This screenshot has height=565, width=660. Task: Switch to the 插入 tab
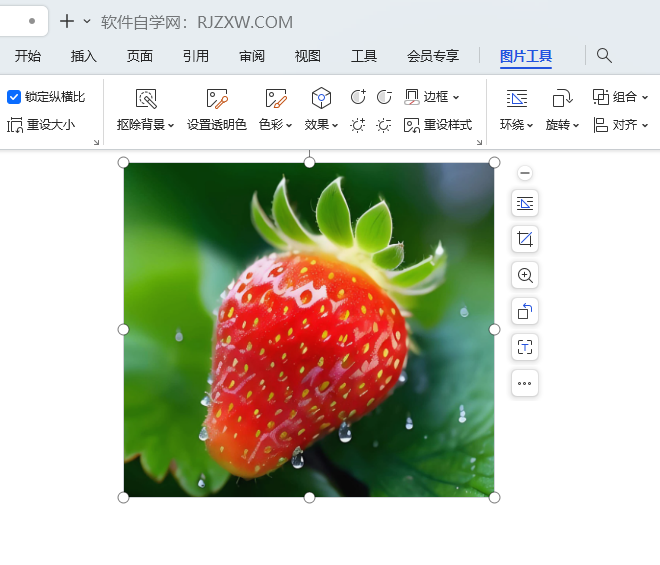click(x=84, y=56)
